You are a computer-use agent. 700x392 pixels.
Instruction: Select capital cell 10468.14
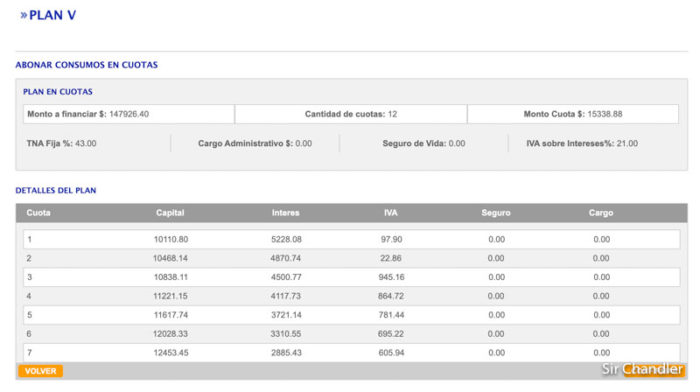click(170, 259)
